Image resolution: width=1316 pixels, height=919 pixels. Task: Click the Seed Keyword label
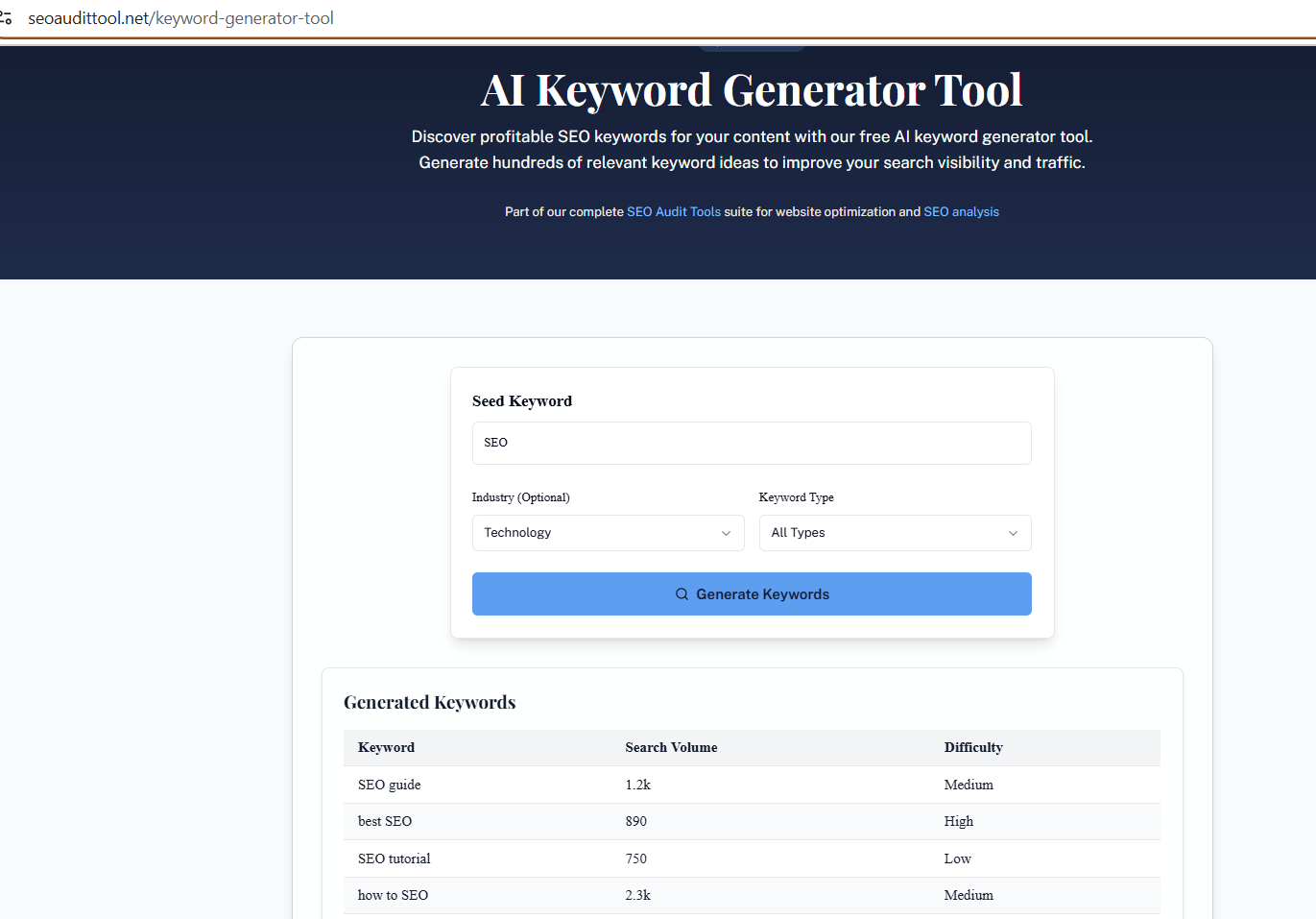[521, 401]
